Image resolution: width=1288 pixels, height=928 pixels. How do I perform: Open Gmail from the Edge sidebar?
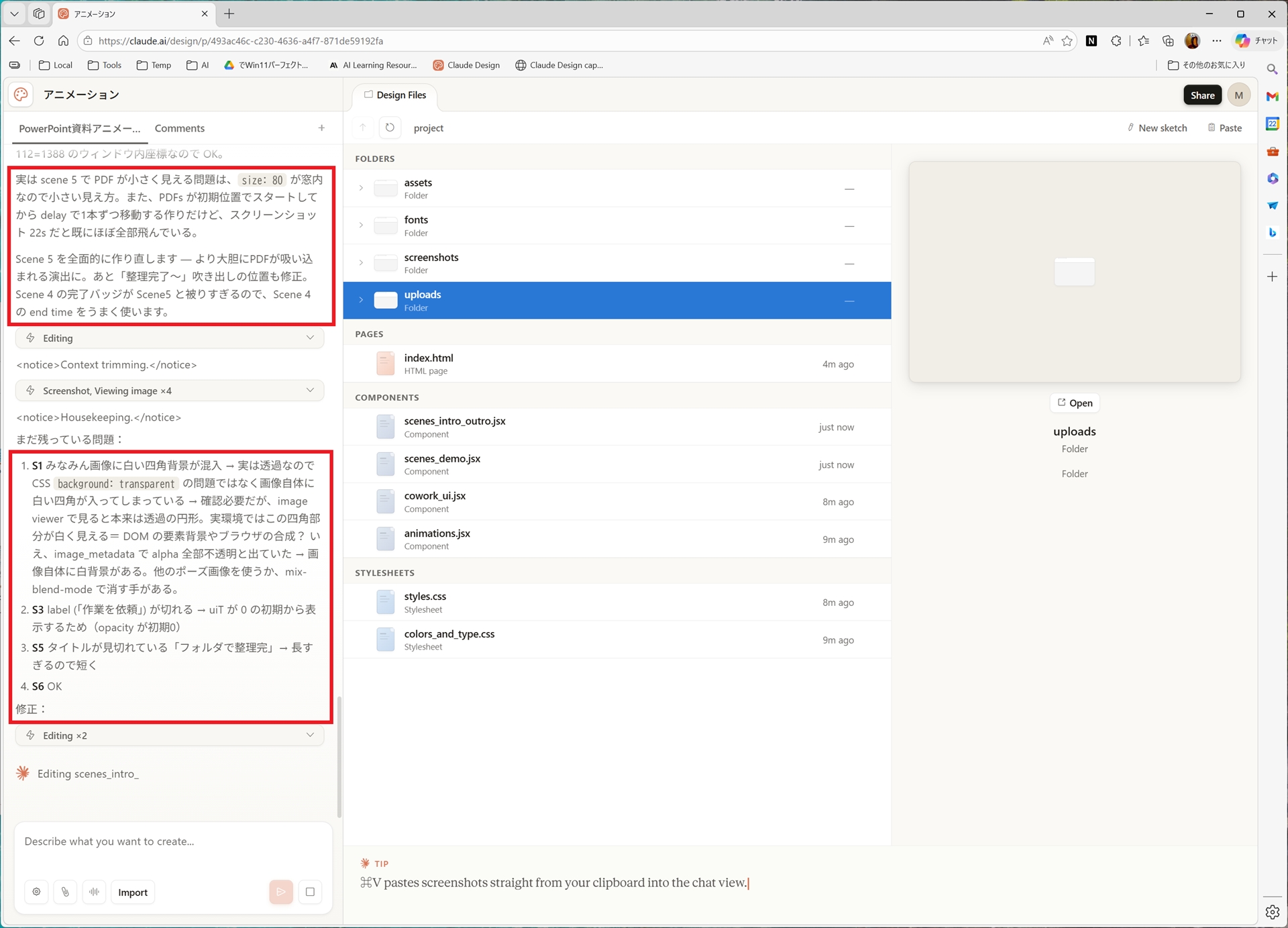coord(1273,96)
